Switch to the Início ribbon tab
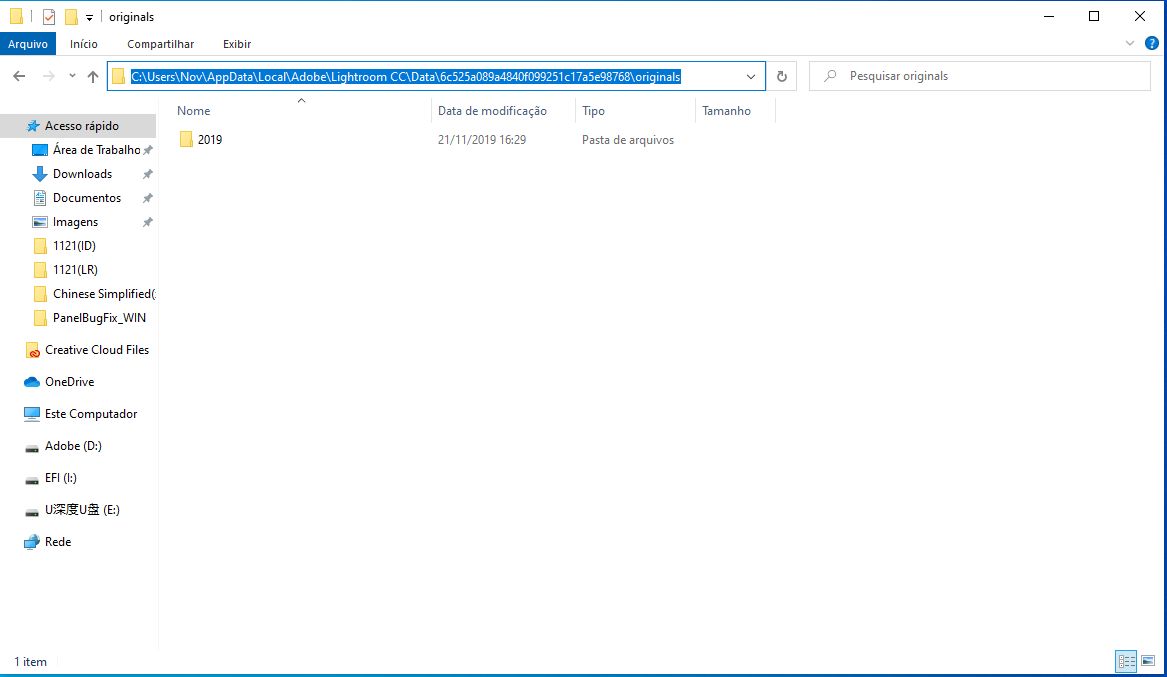1167x677 pixels. pos(83,44)
